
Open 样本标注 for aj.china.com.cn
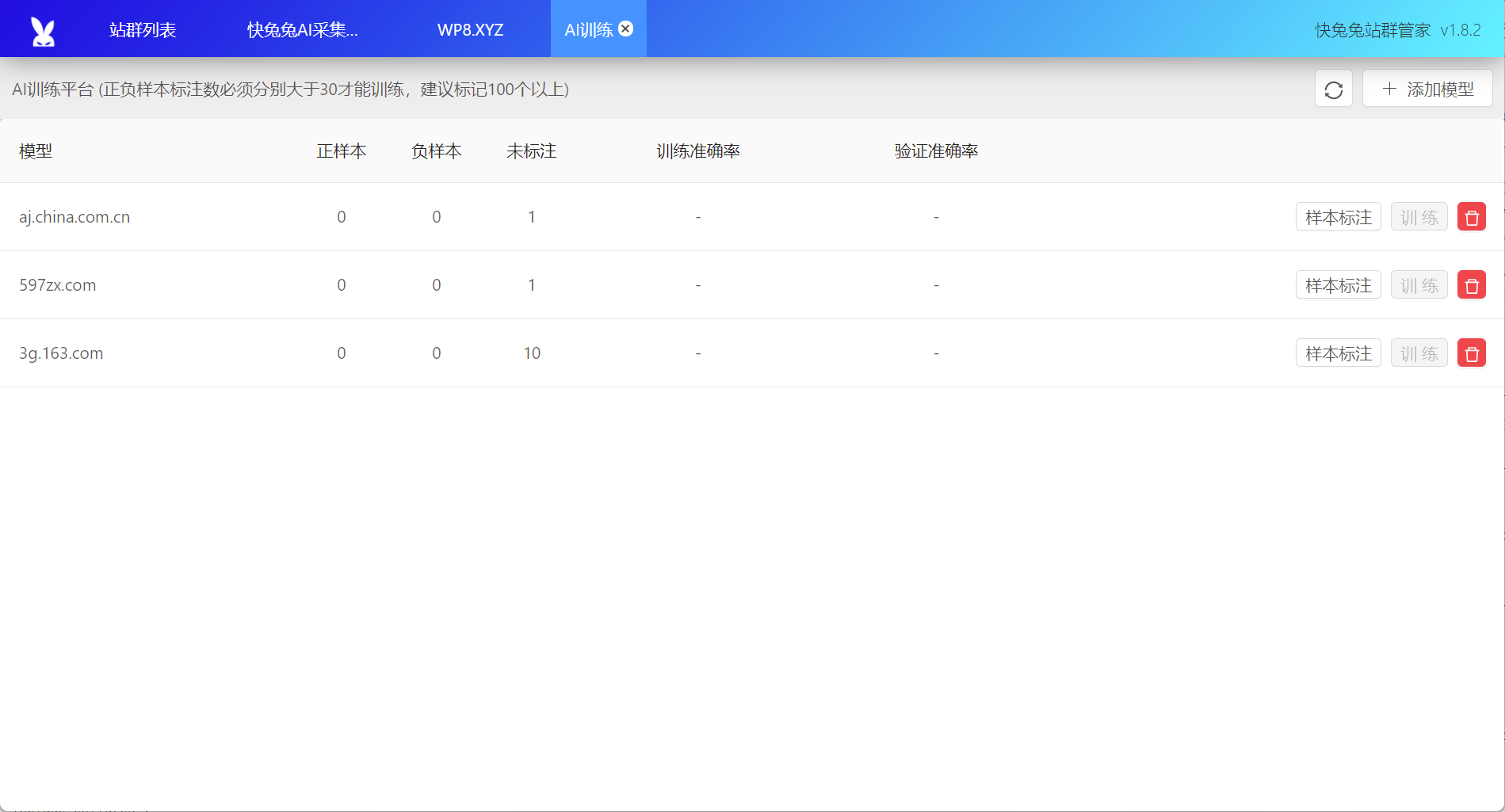1339,217
